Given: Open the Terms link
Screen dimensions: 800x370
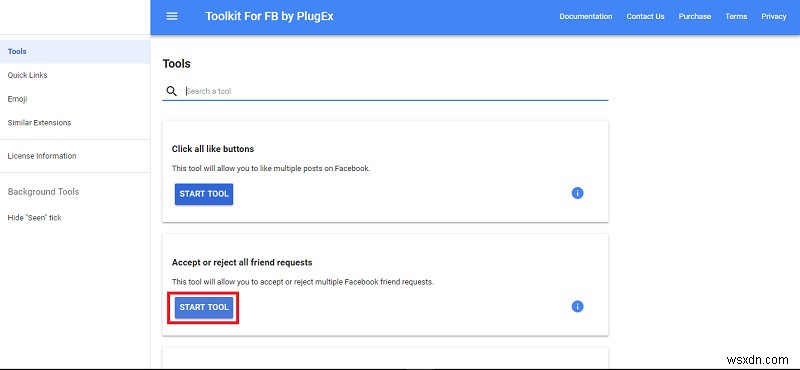Looking at the screenshot, I should (x=736, y=16).
